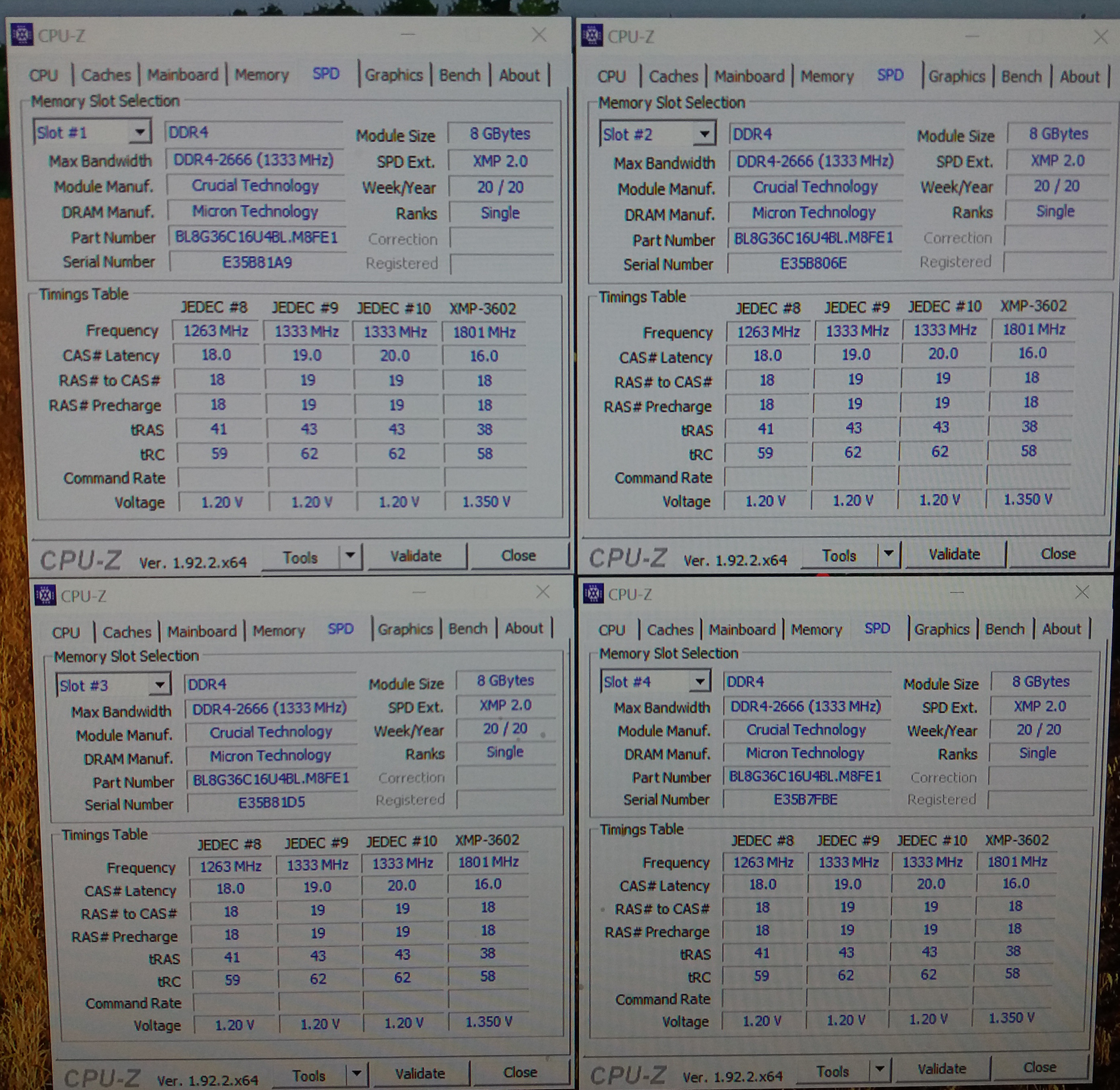
Task: Open Graphics tab in Slot #4 window
Action: [942, 630]
